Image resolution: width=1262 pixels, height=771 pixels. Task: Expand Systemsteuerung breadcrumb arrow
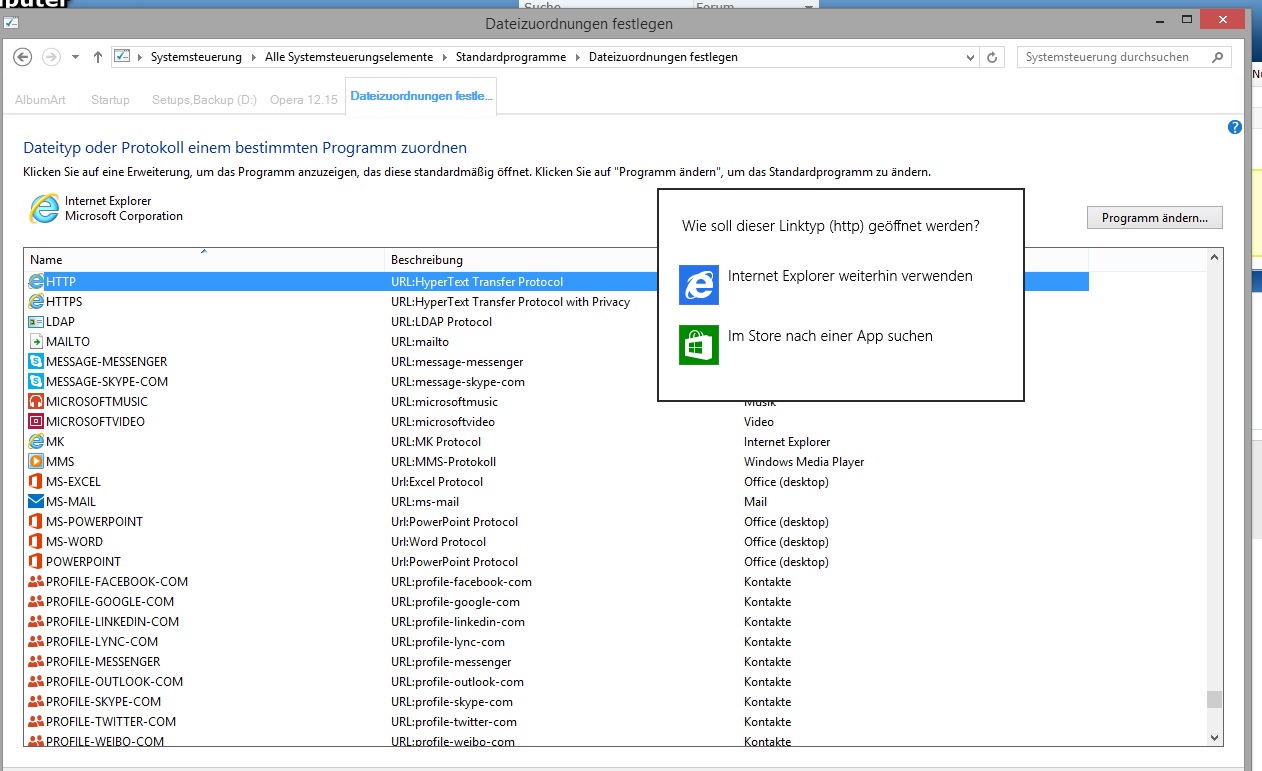coord(254,57)
